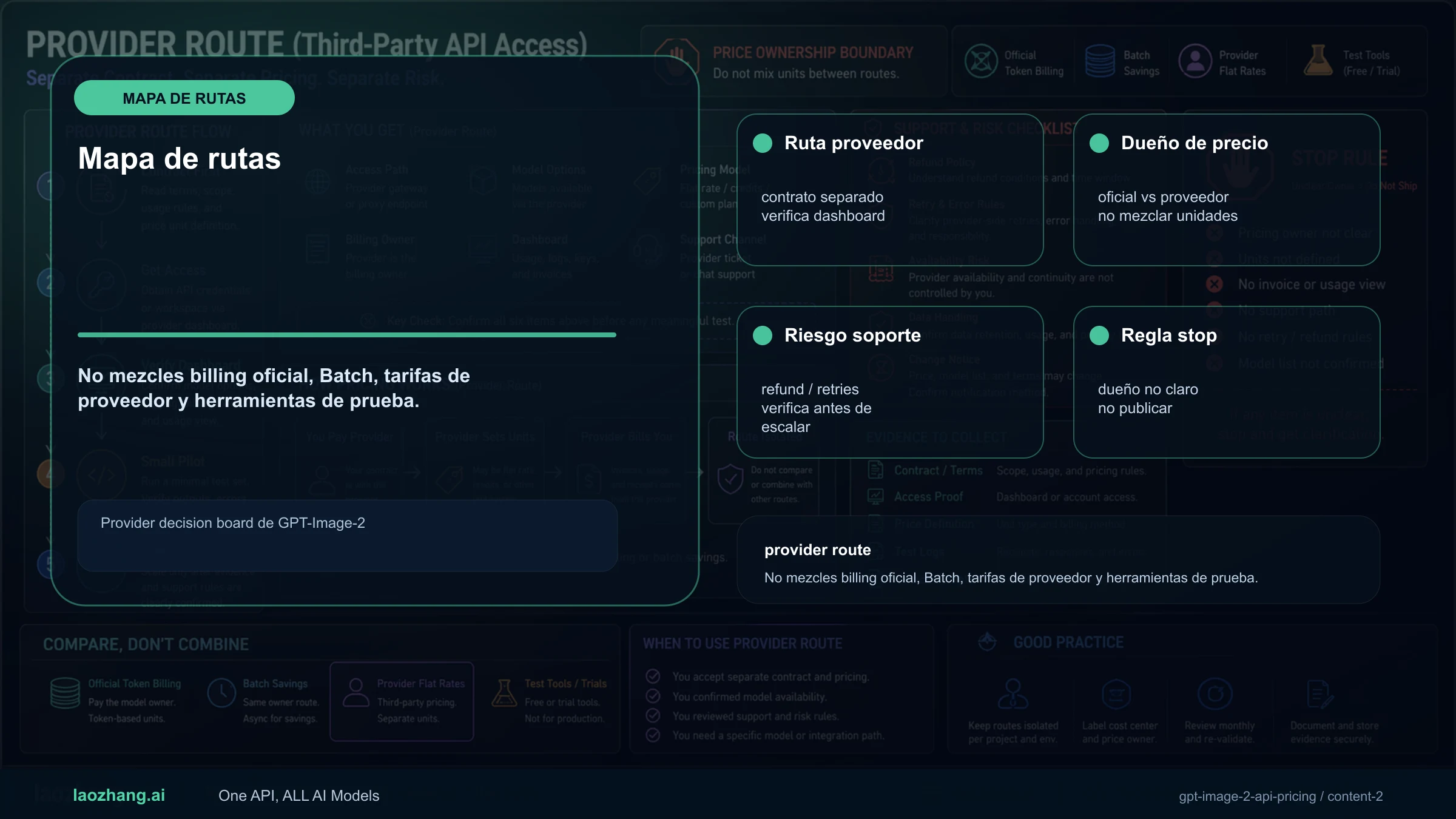Click the Price Ownership Boundary hand icon
Screen dimensions: 1456x819
click(676, 62)
